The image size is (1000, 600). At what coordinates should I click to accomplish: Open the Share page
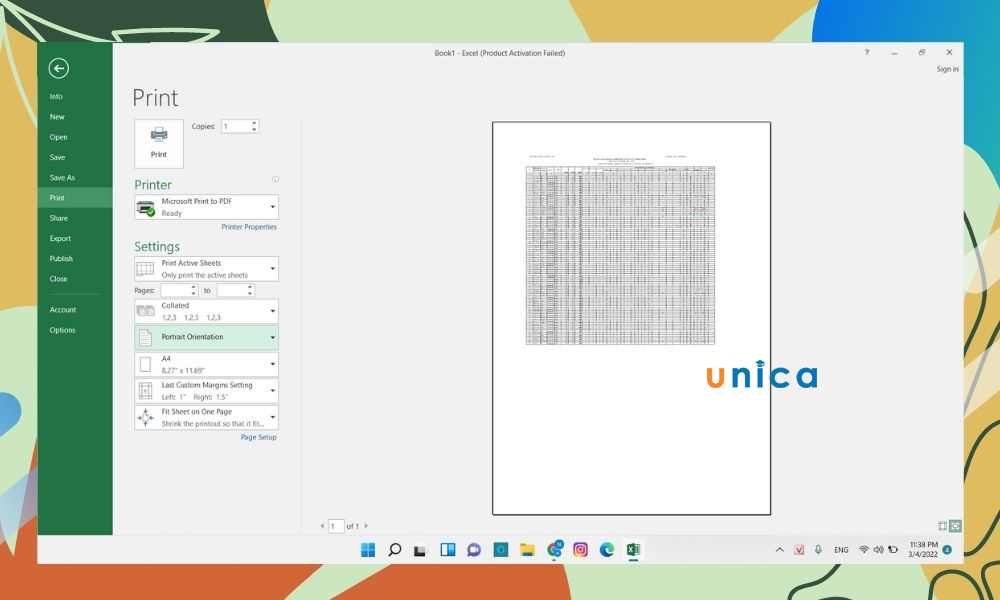58,218
